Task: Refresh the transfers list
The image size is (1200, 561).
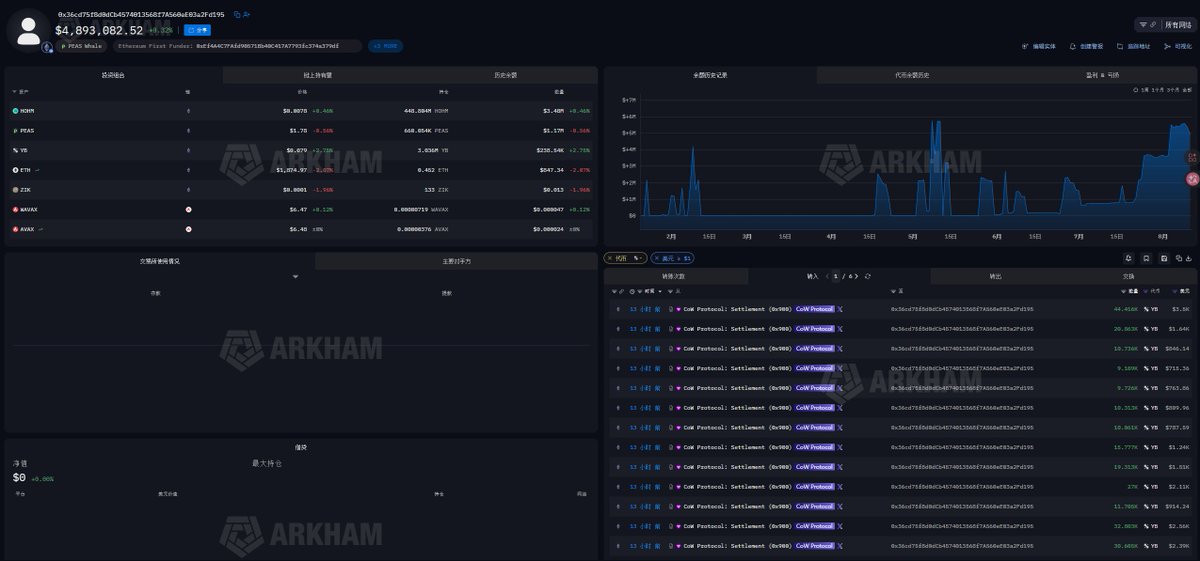Action: 868,276
